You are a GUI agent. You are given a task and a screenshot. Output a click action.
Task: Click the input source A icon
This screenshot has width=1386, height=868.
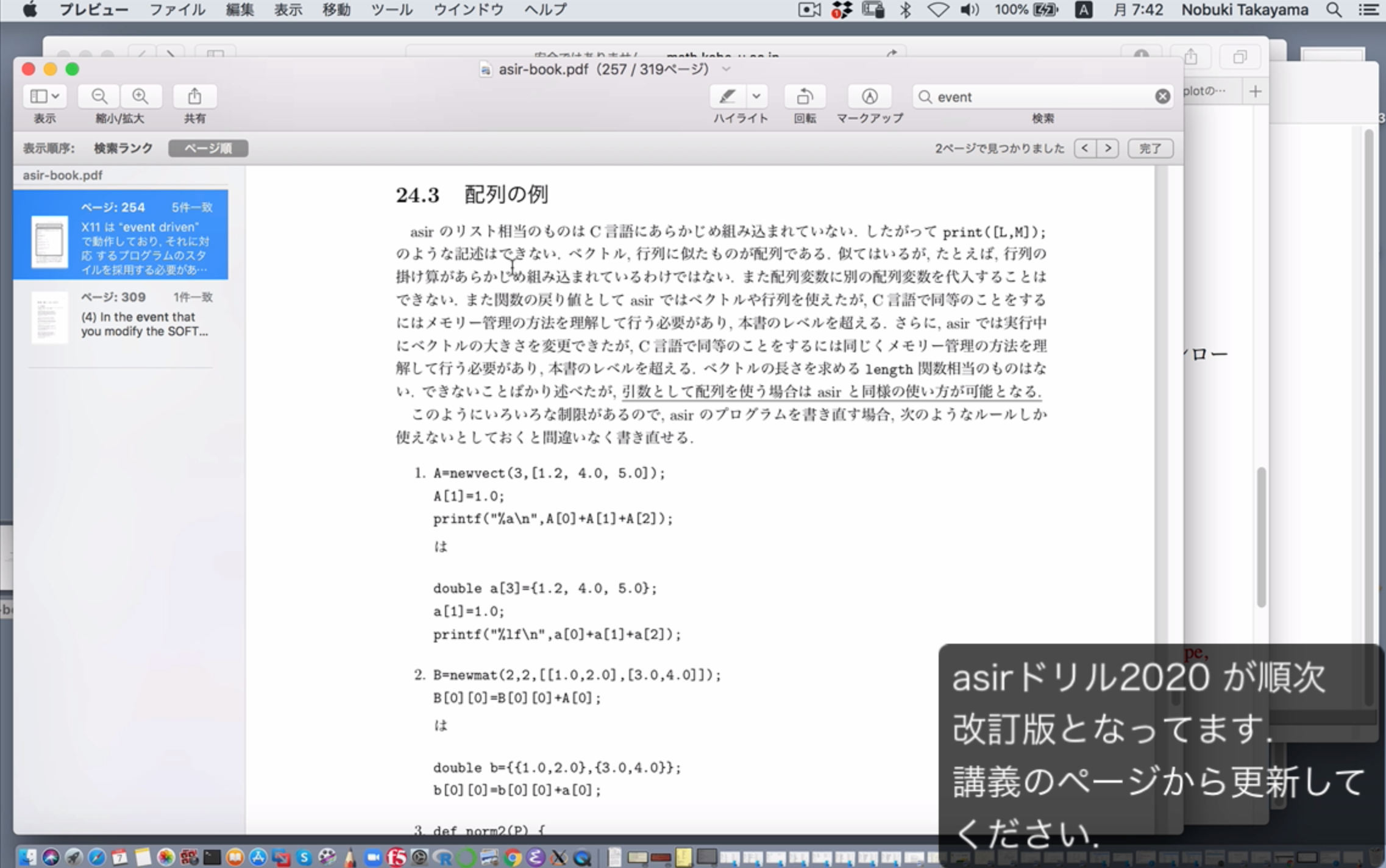coord(1083,10)
